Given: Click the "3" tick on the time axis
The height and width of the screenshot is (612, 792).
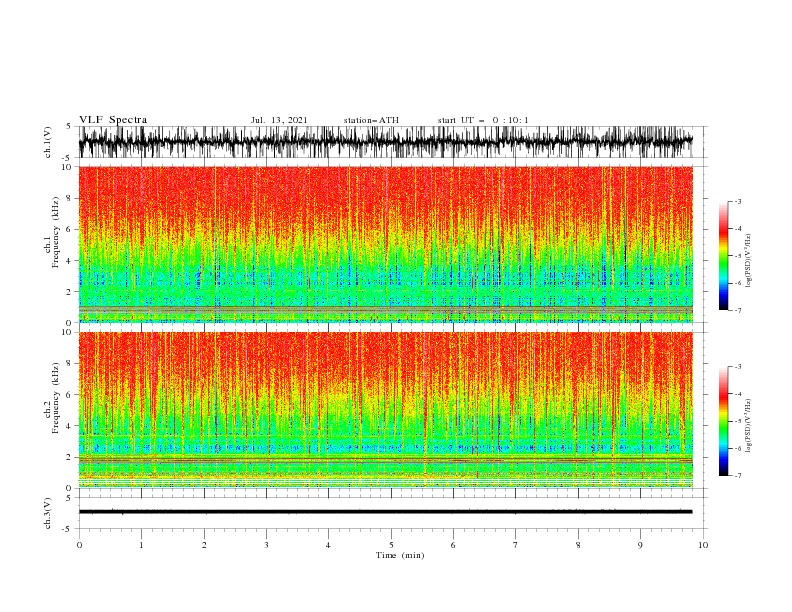Looking at the screenshot, I should click(266, 545).
